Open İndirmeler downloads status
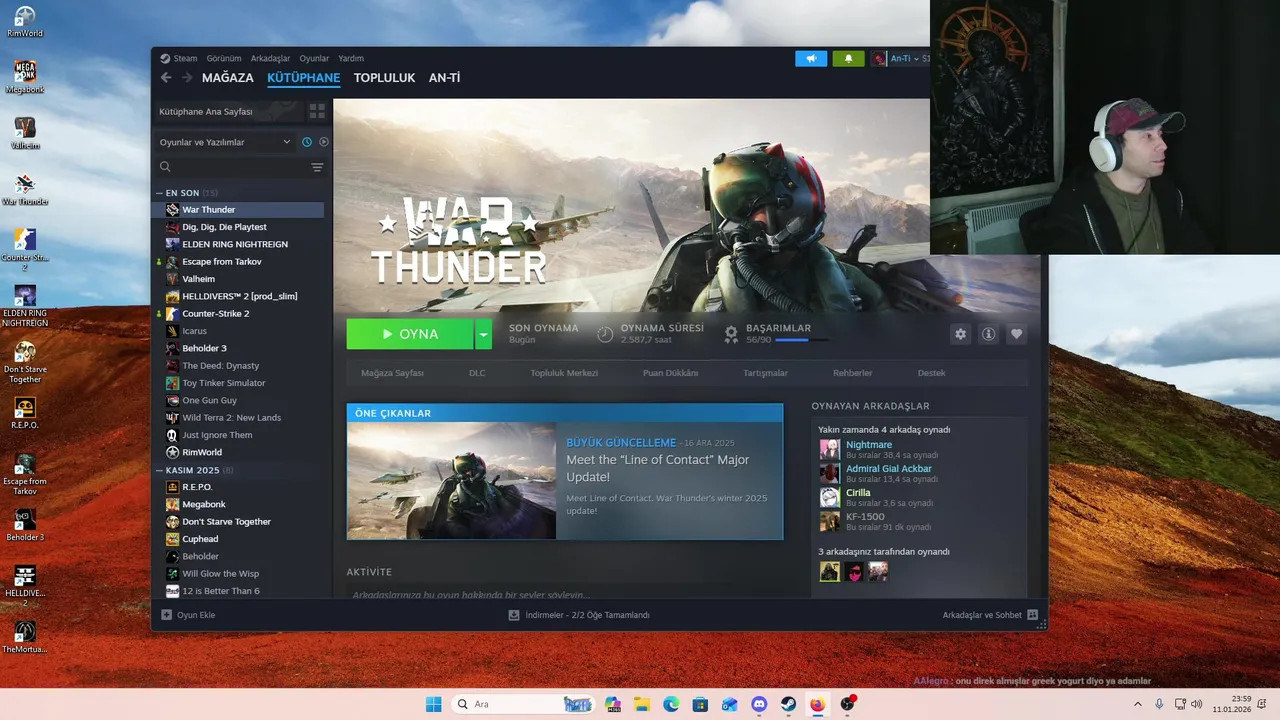Image resolution: width=1280 pixels, height=720 pixels. (x=579, y=615)
